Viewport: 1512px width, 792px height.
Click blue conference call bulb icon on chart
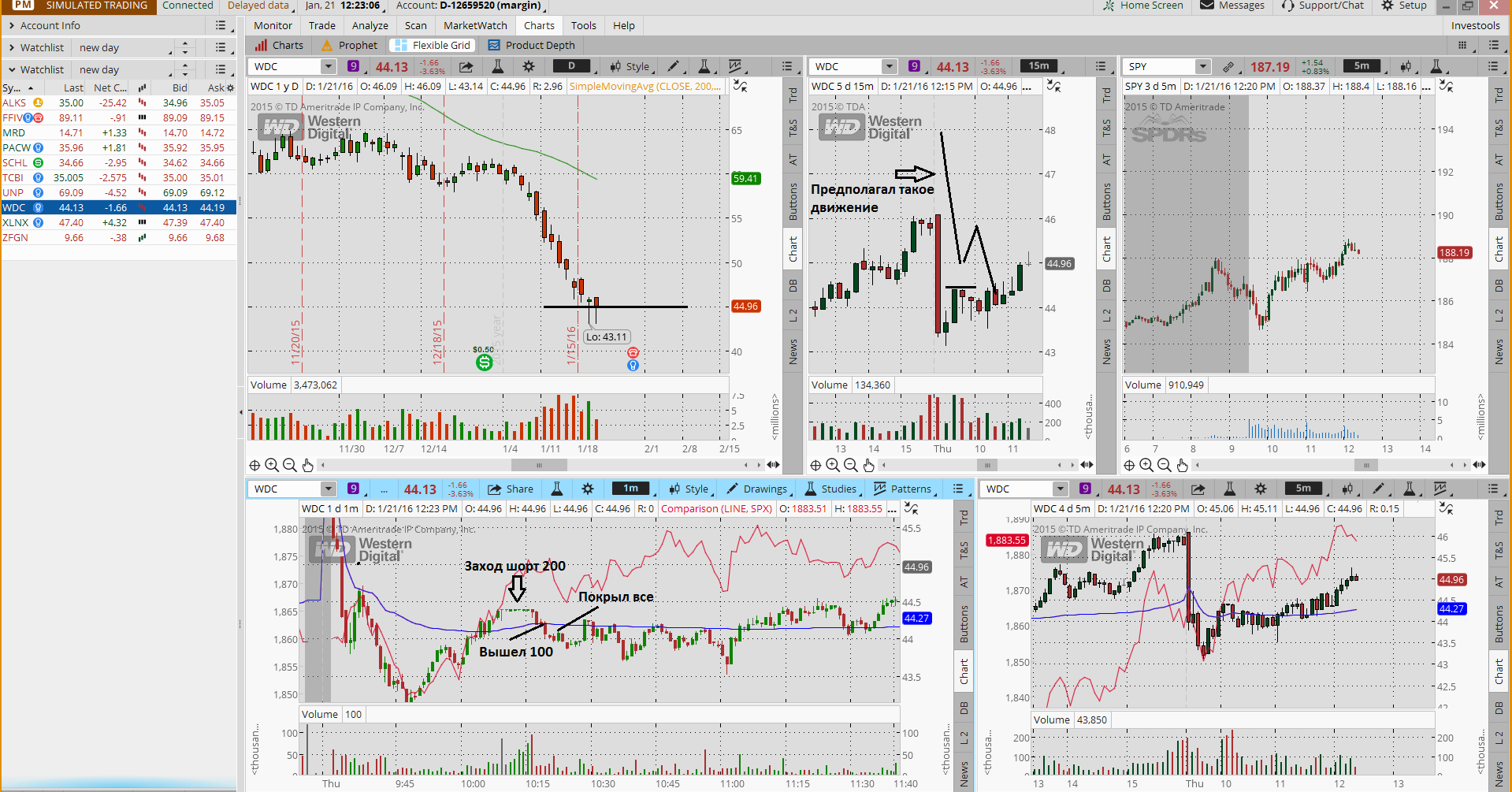[633, 366]
